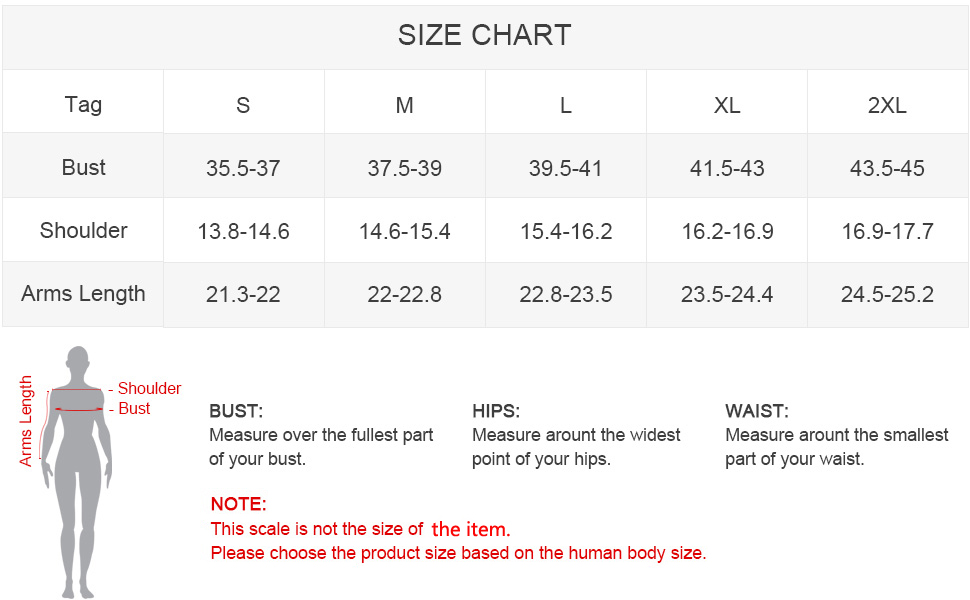Click the BUST: measuring instructions heading

[x=236, y=411]
